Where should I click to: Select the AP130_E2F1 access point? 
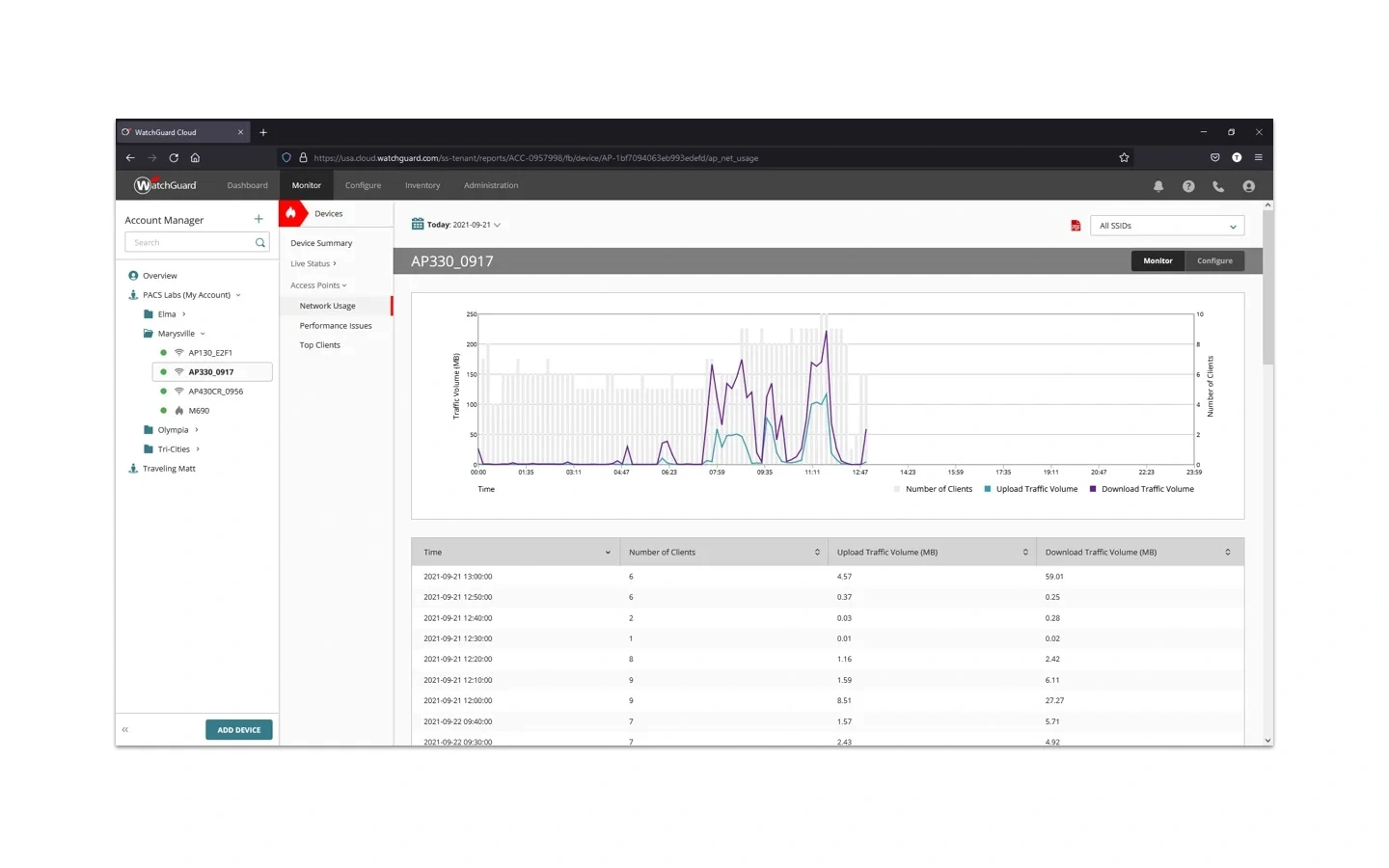210,353
